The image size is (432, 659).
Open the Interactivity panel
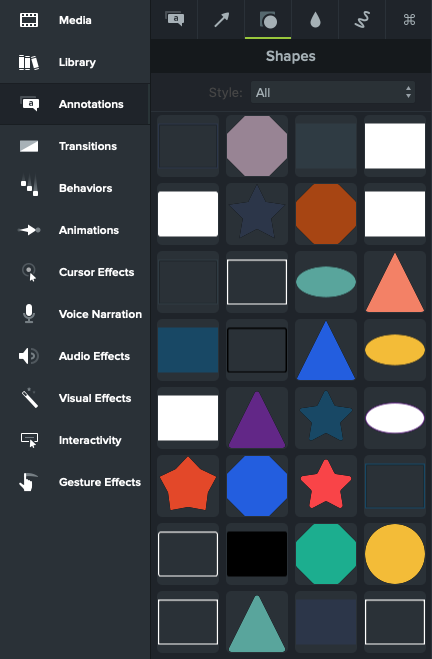[75, 440]
